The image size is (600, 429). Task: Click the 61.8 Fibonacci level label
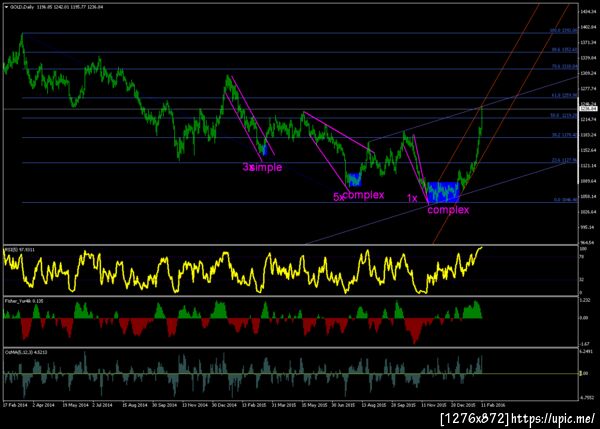click(x=564, y=95)
